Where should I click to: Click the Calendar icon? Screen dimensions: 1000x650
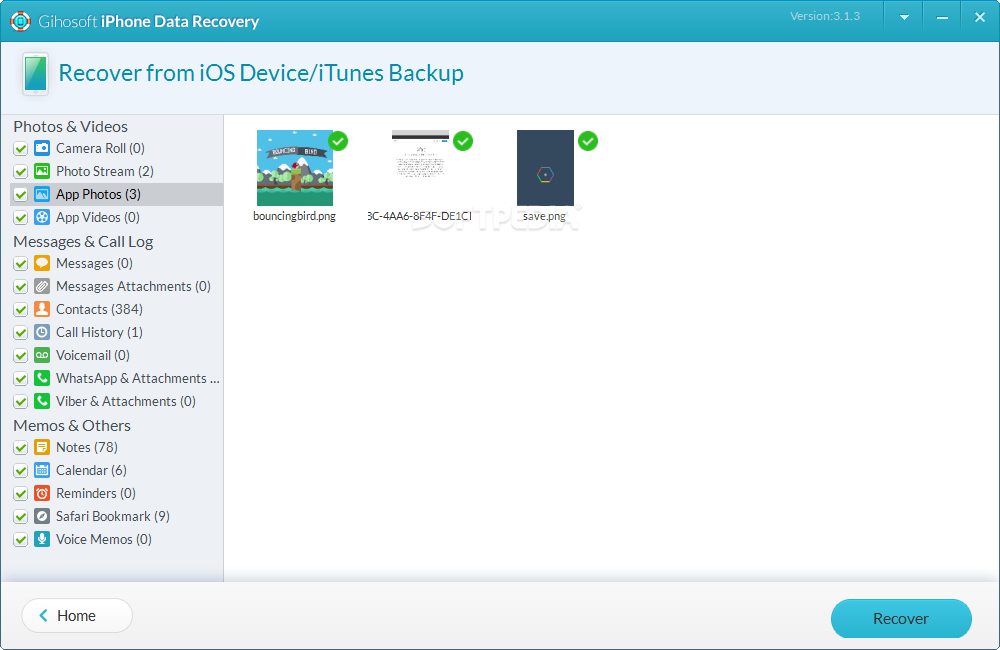coord(42,469)
